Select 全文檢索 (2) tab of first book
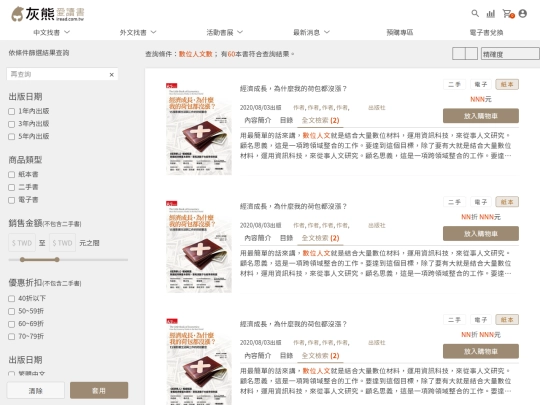Image resolution: width=540 pixels, height=405 pixels. [x=320, y=120]
